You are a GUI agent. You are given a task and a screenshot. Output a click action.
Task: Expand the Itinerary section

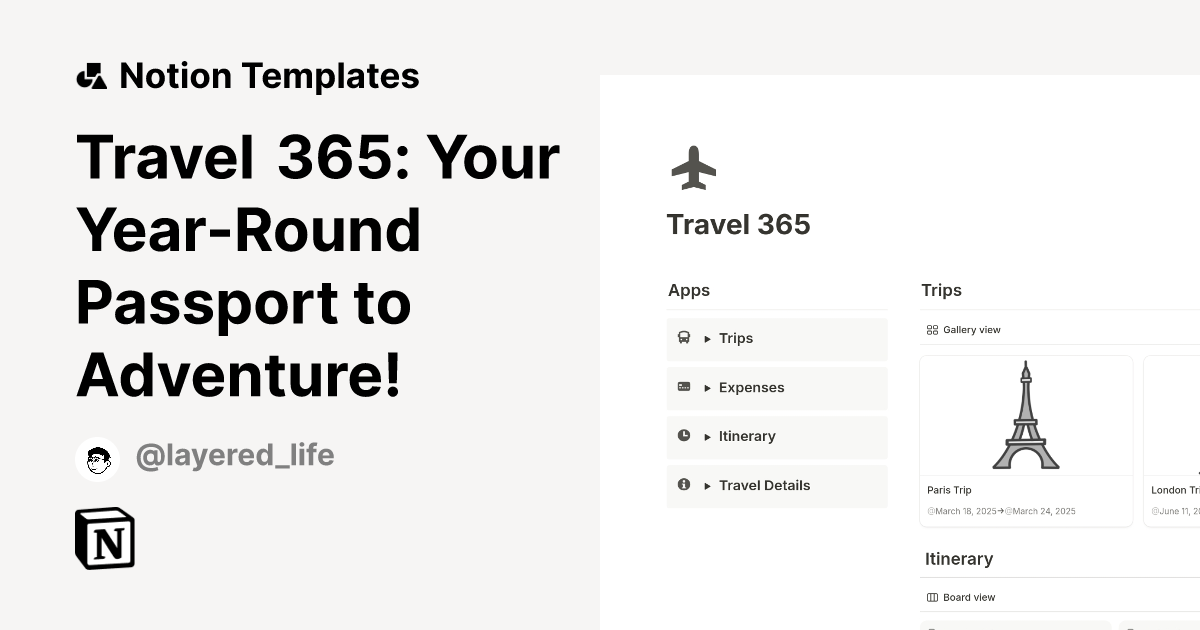click(x=709, y=436)
